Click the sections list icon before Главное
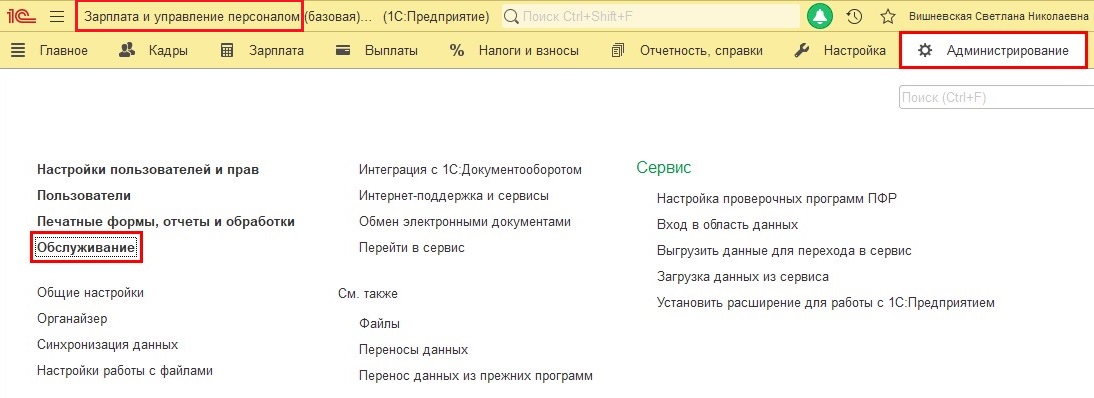1094x398 pixels. tap(18, 50)
